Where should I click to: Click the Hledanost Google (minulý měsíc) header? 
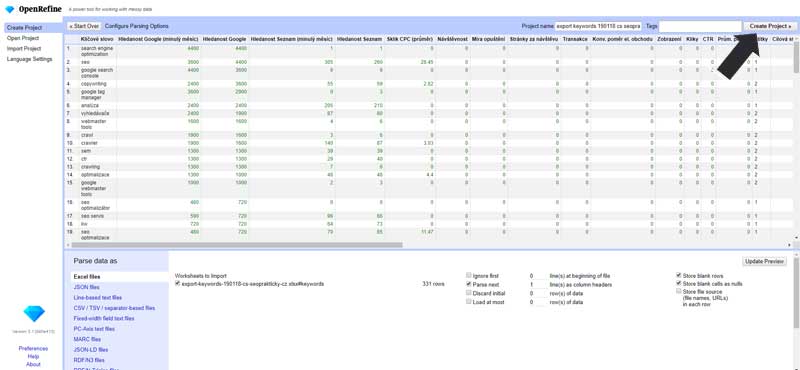pyautogui.click(x=158, y=39)
